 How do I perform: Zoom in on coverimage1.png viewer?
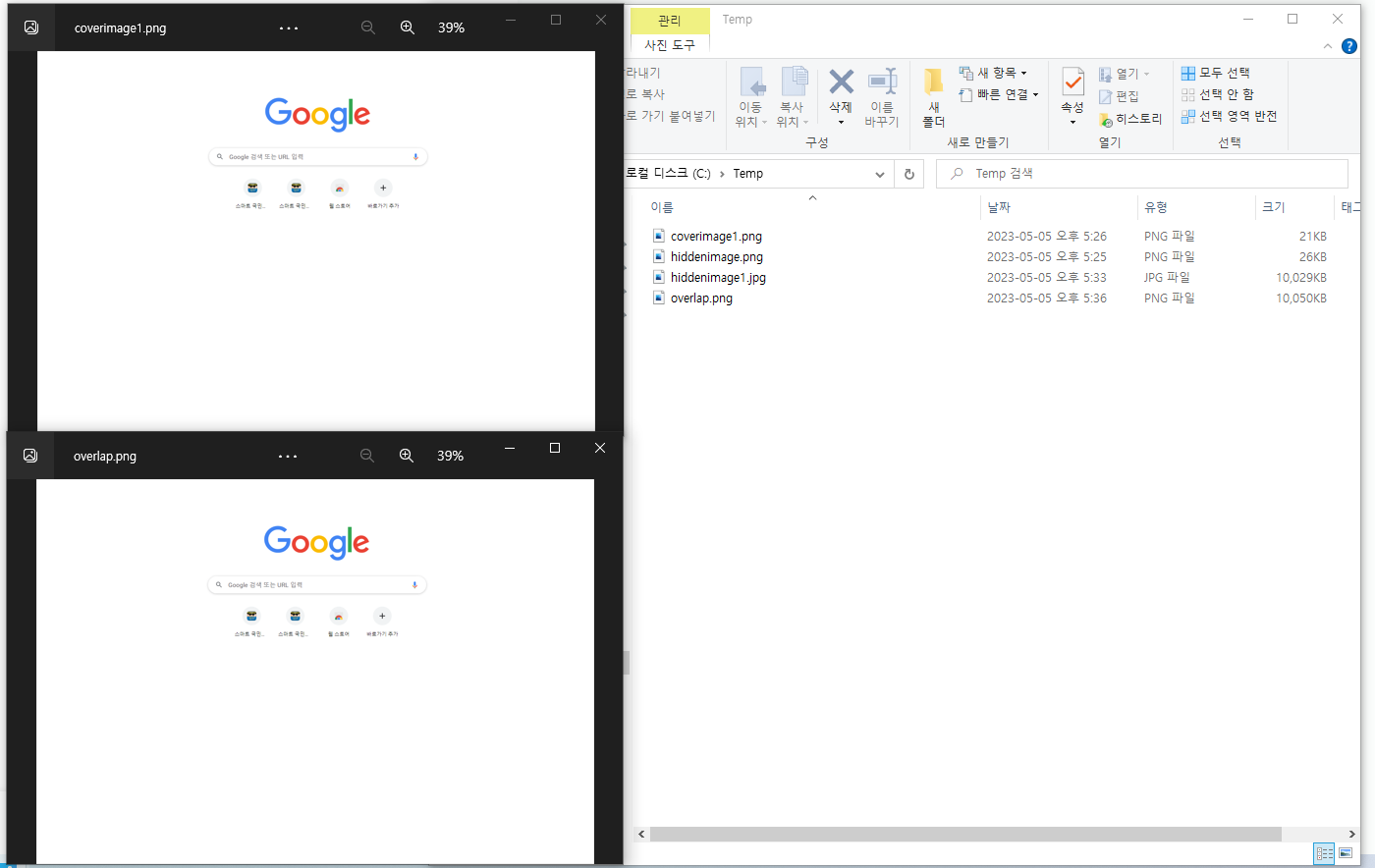click(x=408, y=27)
